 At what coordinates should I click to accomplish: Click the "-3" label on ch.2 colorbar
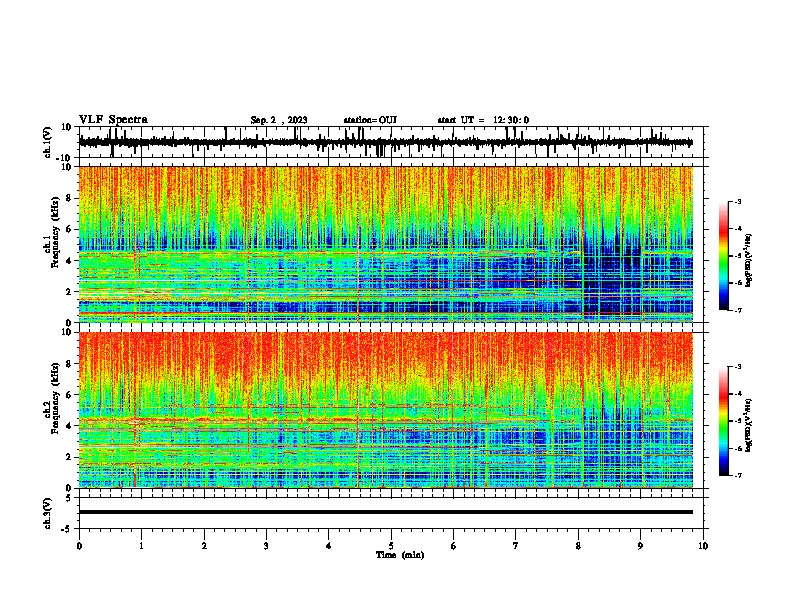tap(737, 367)
